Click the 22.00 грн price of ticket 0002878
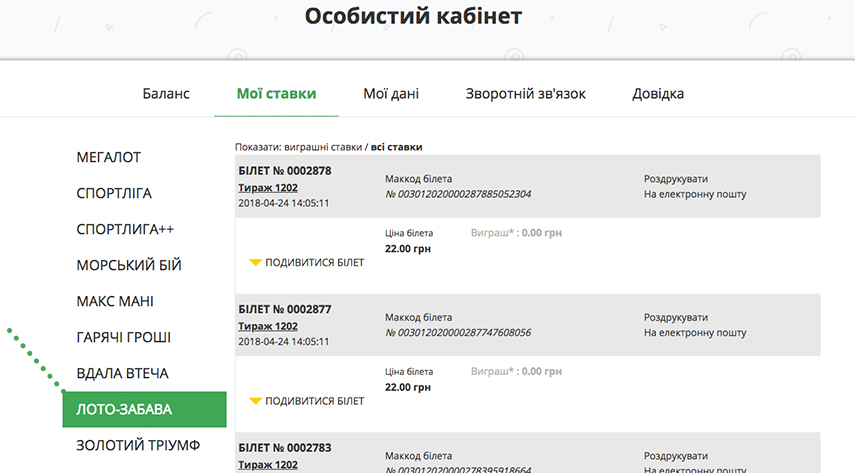The image size is (855, 473). pyautogui.click(x=408, y=249)
